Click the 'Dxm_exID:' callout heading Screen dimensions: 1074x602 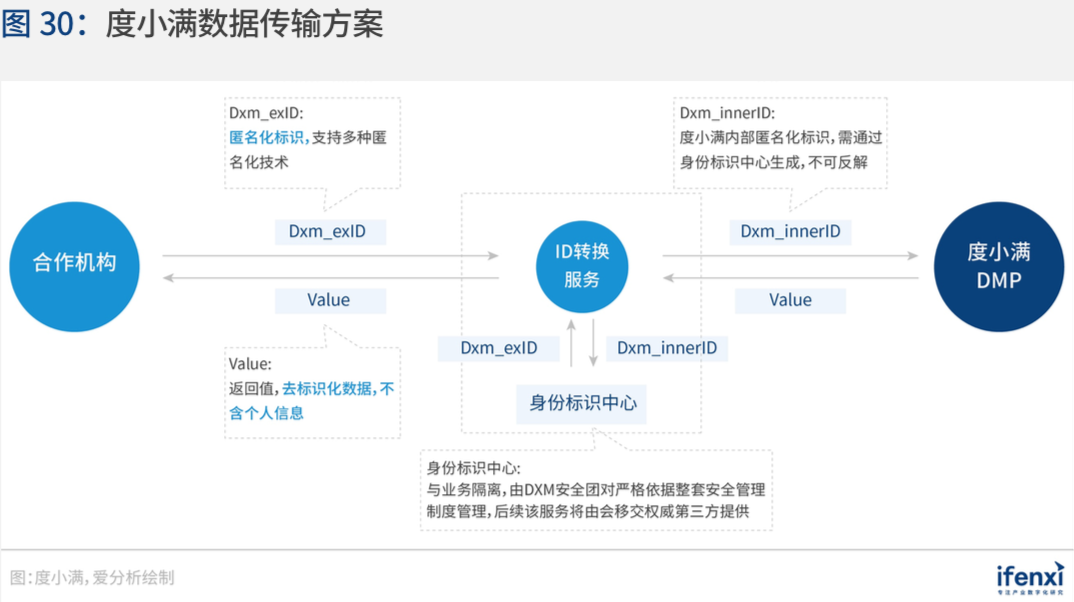266,113
